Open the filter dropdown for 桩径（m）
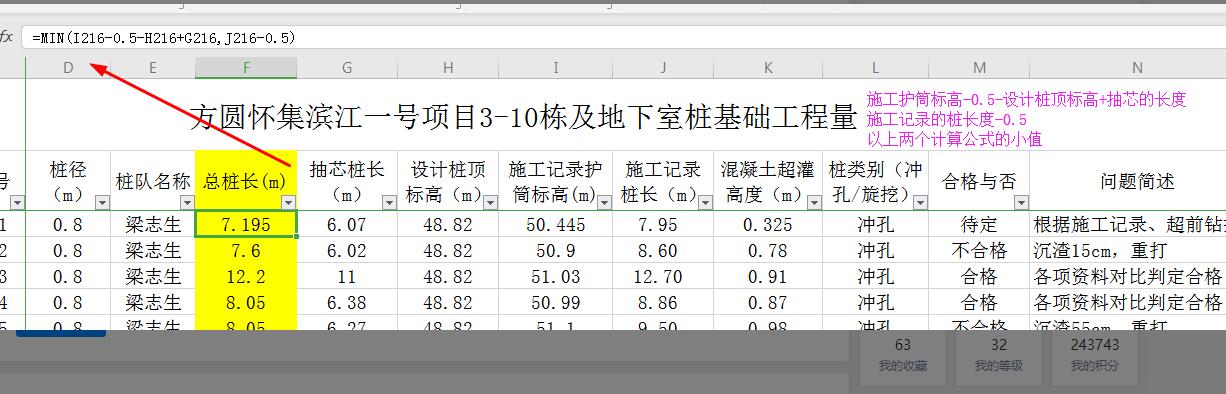Image resolution: width=1226 pixels, height=394 pixels. tap(102, 202)
